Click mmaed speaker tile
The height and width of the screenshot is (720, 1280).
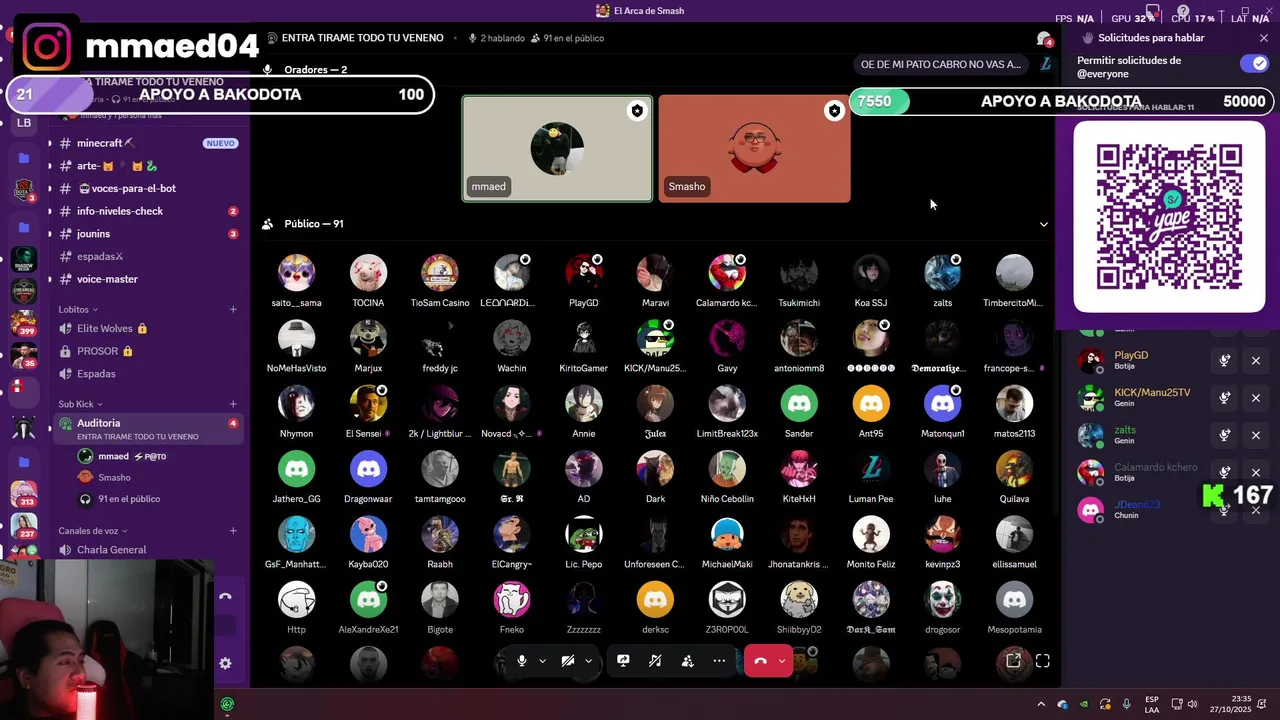click(x=557, y=149)
